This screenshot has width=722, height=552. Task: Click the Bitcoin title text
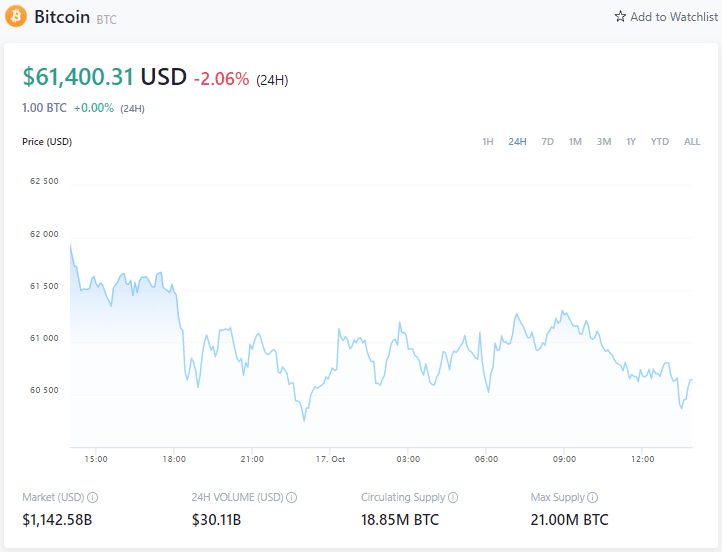pyautogui.click(x=62, y=17)
